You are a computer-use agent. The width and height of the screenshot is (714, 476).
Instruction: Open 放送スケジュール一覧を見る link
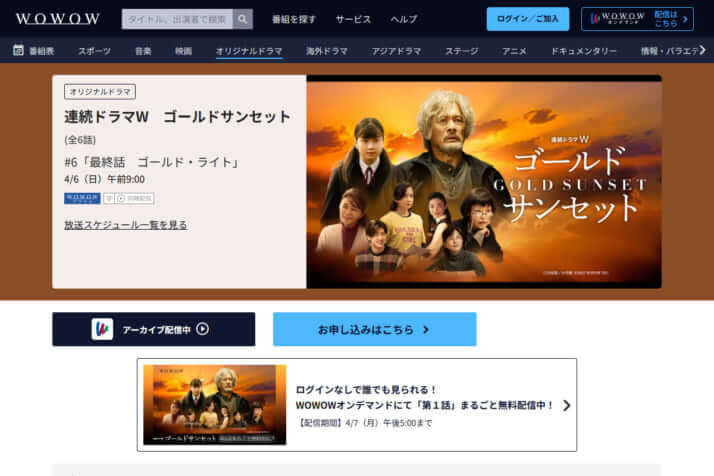pos(126,225)
